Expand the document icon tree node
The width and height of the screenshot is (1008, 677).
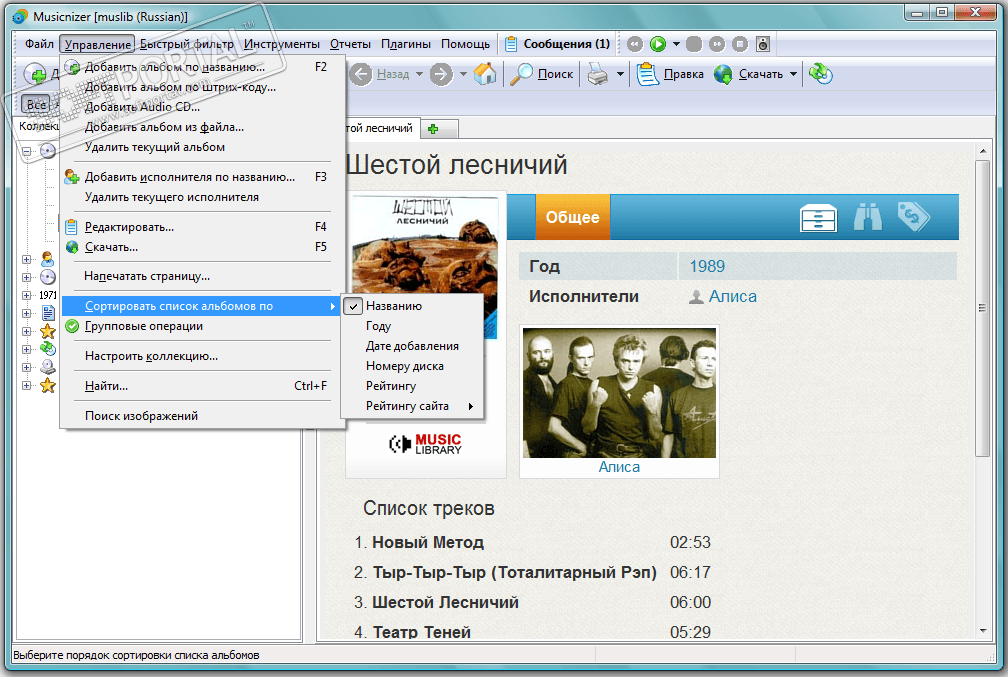(26, 313)
